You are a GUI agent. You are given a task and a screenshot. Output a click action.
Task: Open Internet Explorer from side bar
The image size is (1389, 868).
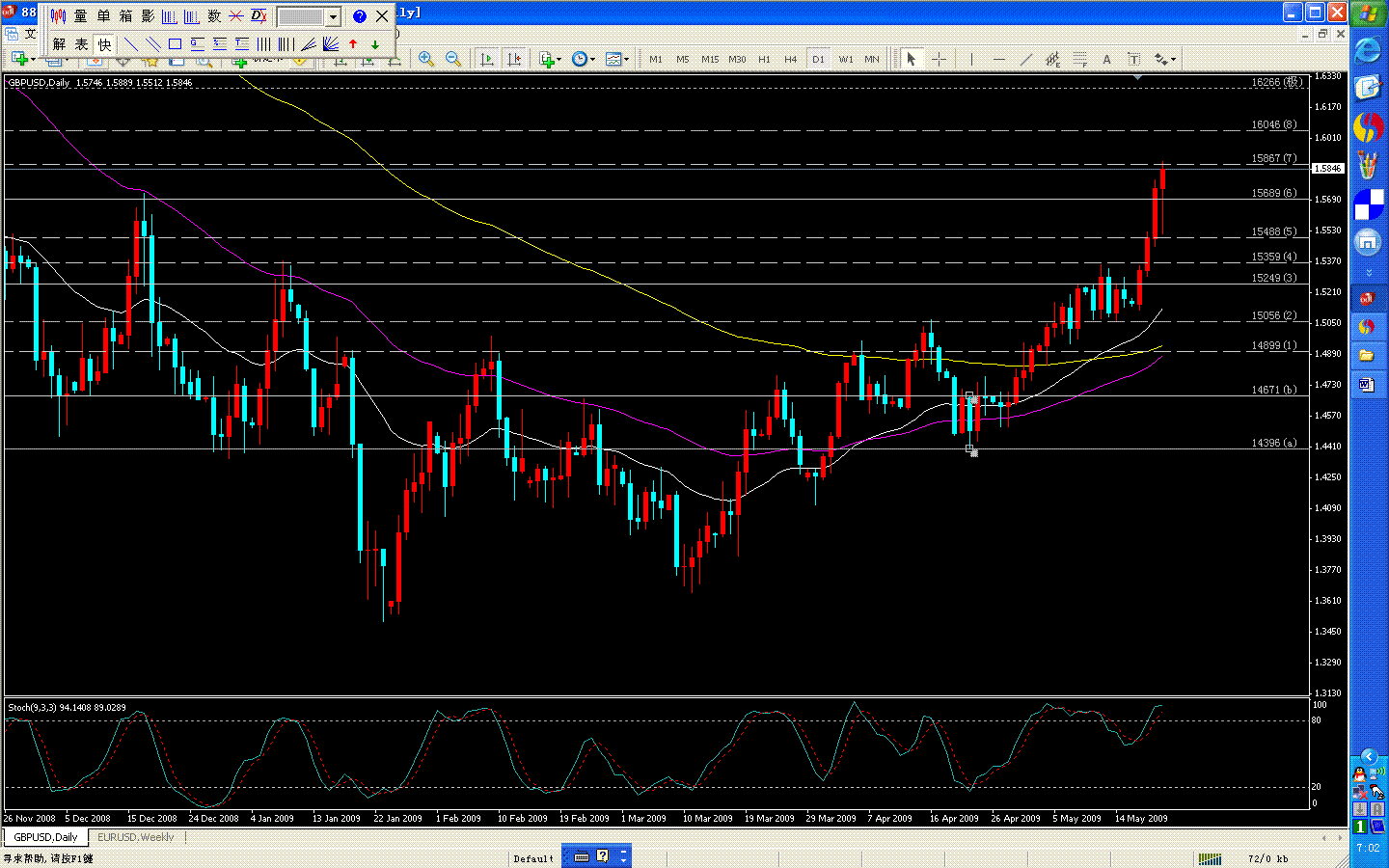pyautogui.click(x=1368, y=50)
